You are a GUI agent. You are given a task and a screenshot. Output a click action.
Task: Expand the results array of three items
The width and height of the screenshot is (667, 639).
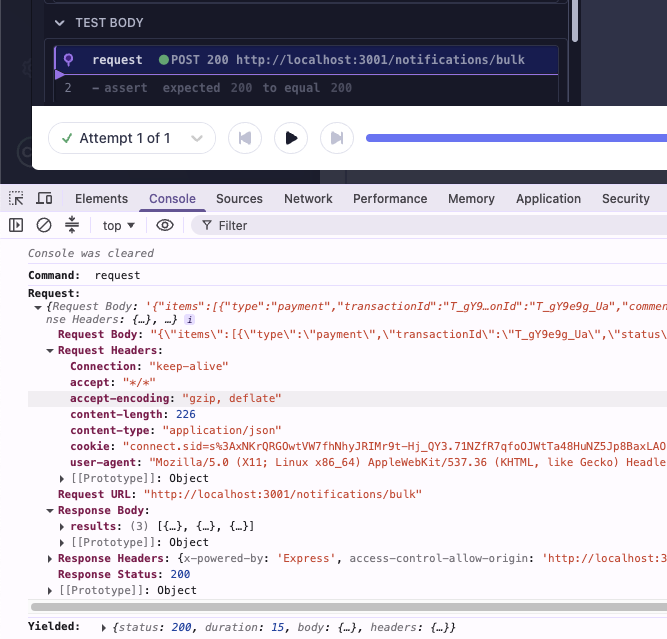(62, 527)
